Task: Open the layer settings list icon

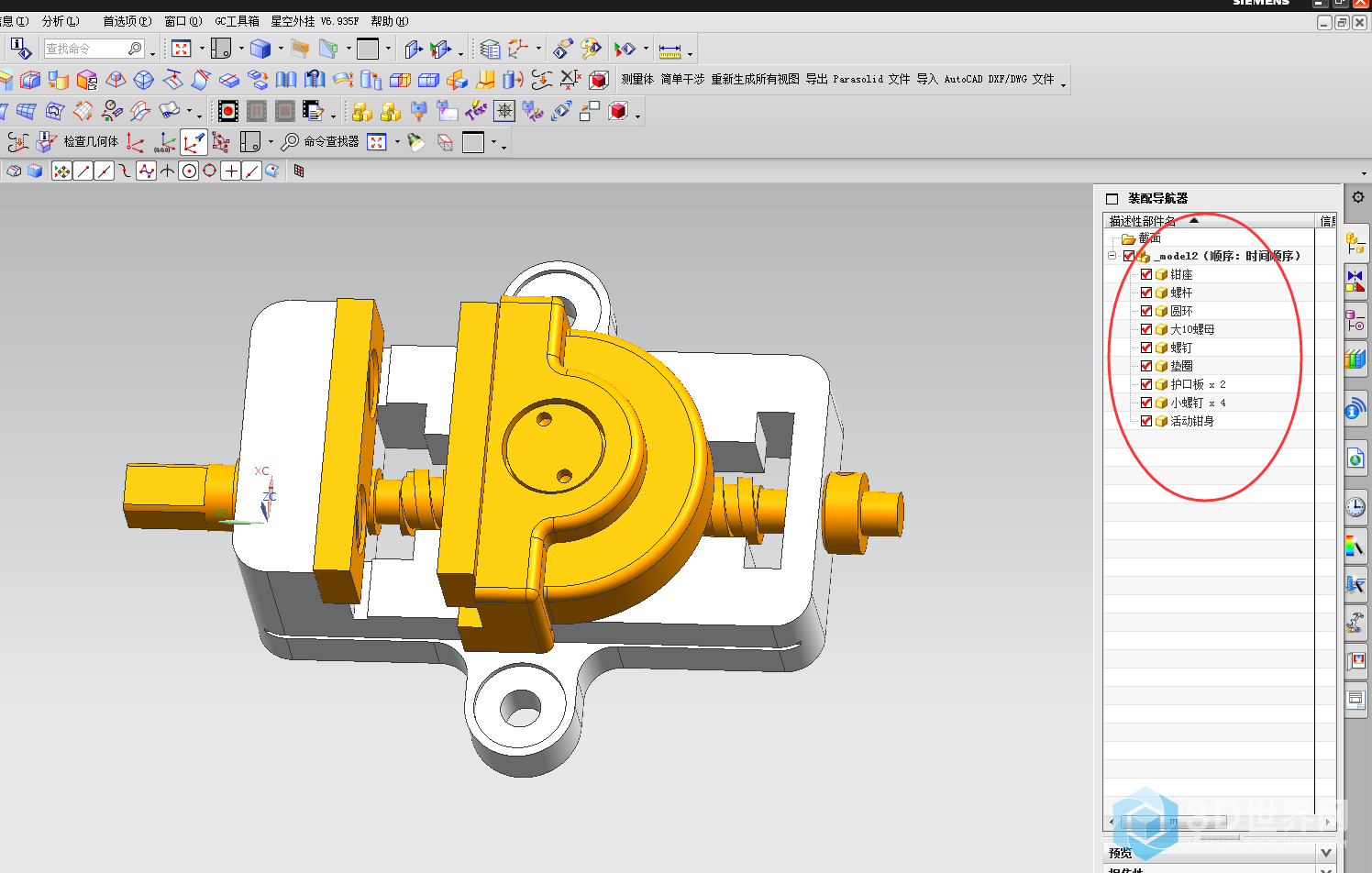Action: [491, 49]
